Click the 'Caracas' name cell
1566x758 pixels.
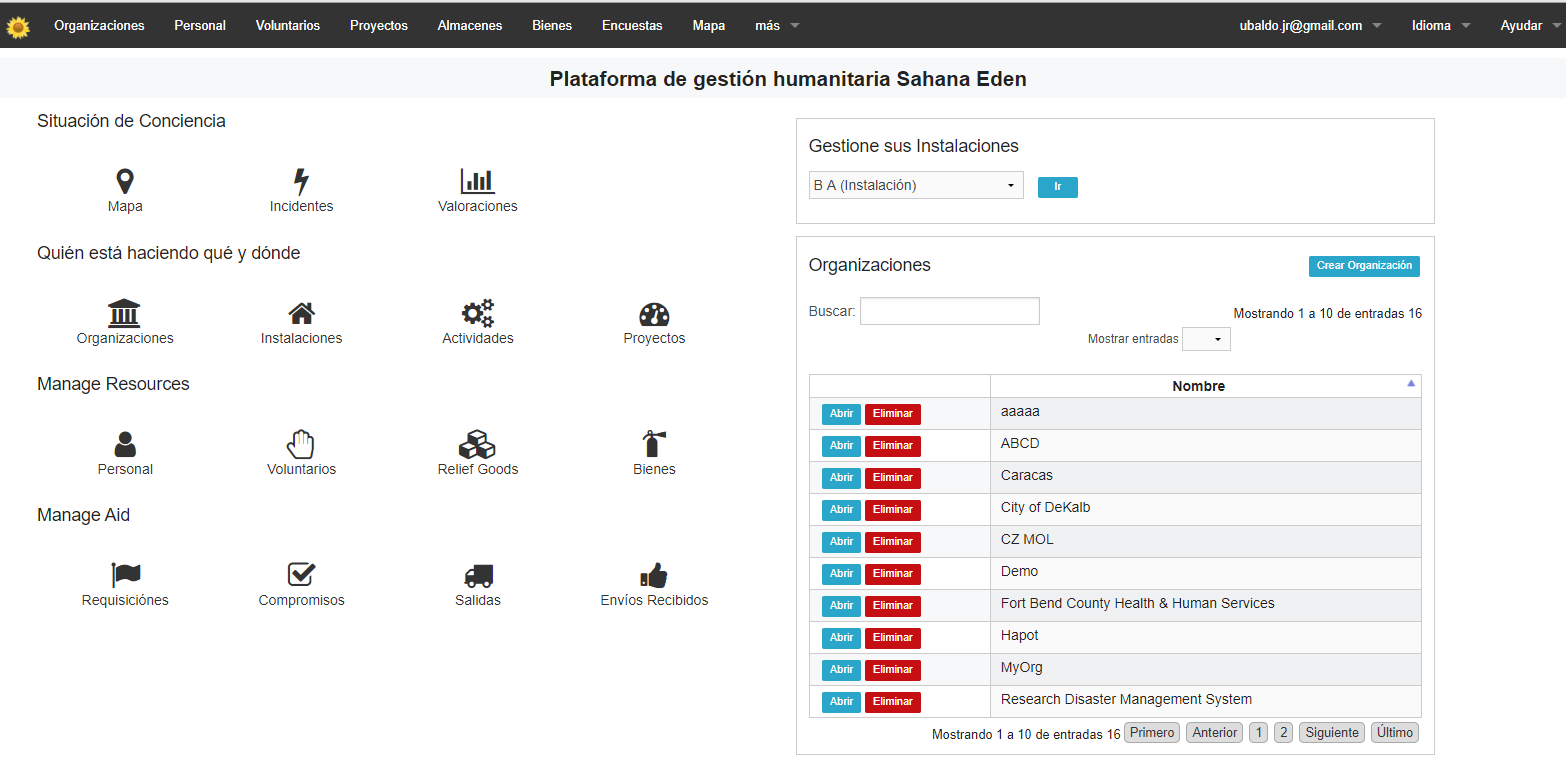coord(1205,477)
